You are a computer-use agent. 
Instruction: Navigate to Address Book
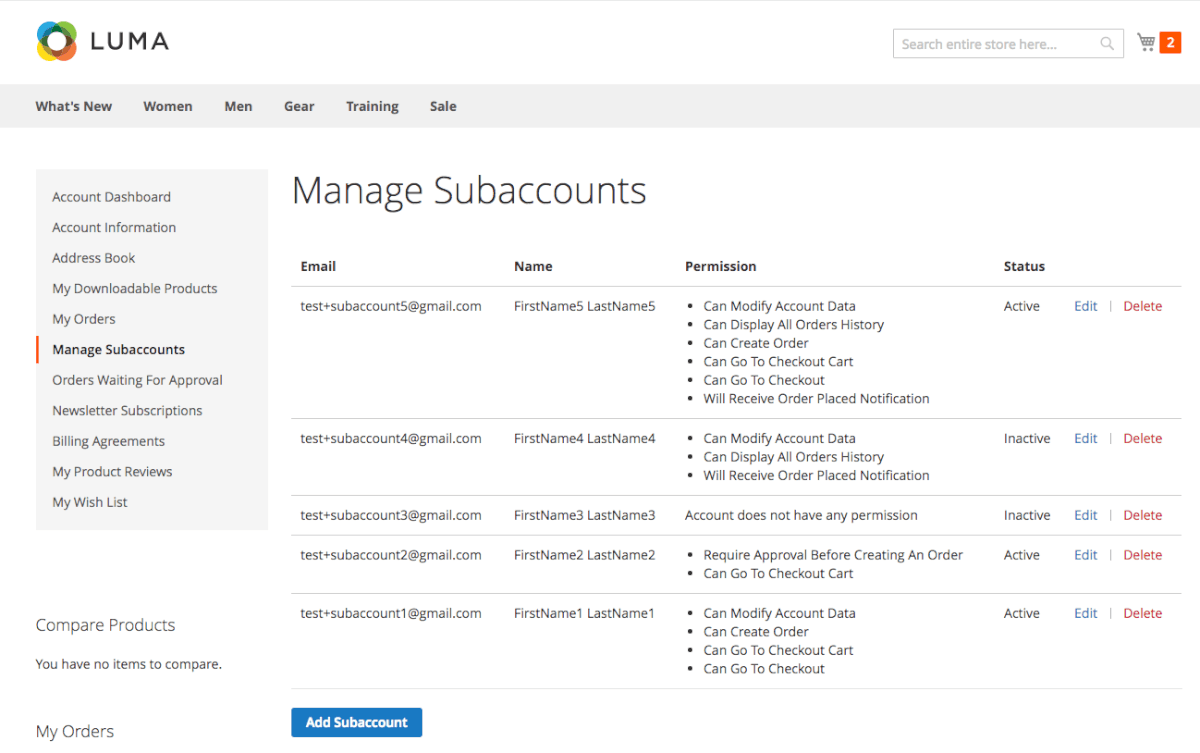click(94, 258)
